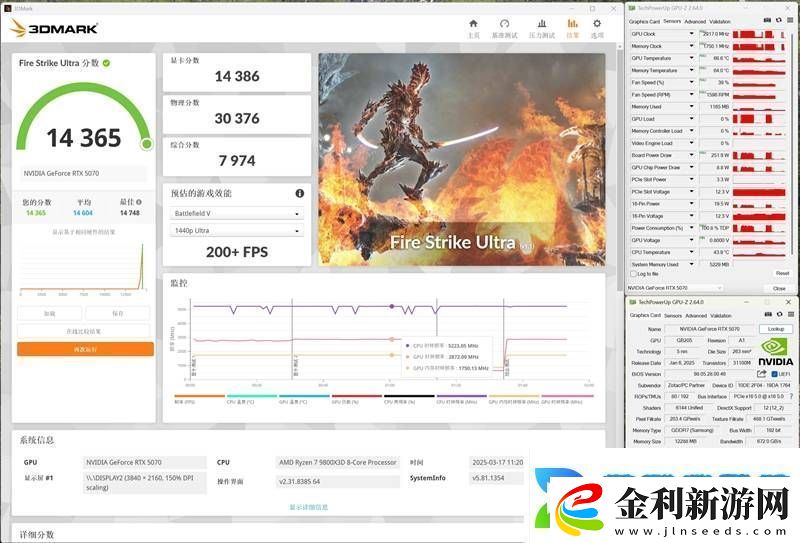
Task: Open the hamburger menu in the Graphics Card GPU-Z window
Action: click(790, 315)
